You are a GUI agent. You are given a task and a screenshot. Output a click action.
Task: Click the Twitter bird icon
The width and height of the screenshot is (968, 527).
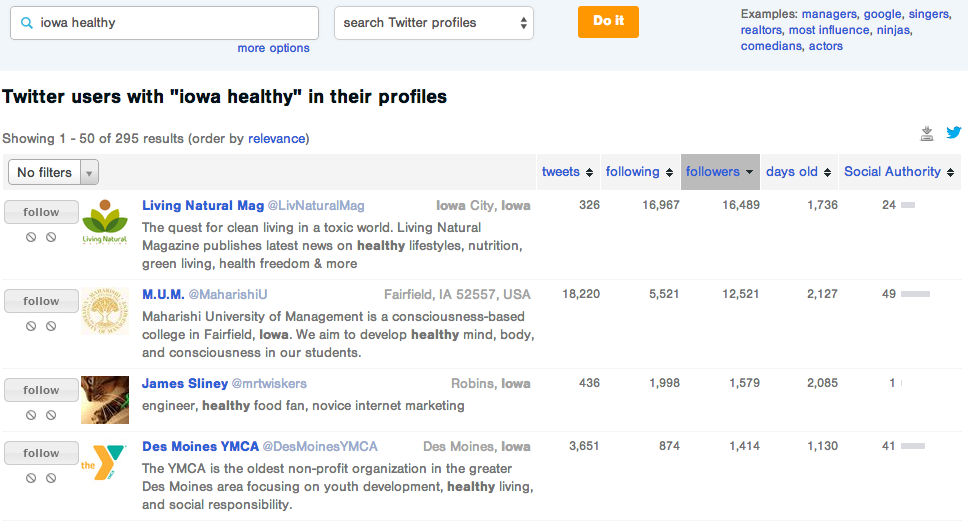954,133
